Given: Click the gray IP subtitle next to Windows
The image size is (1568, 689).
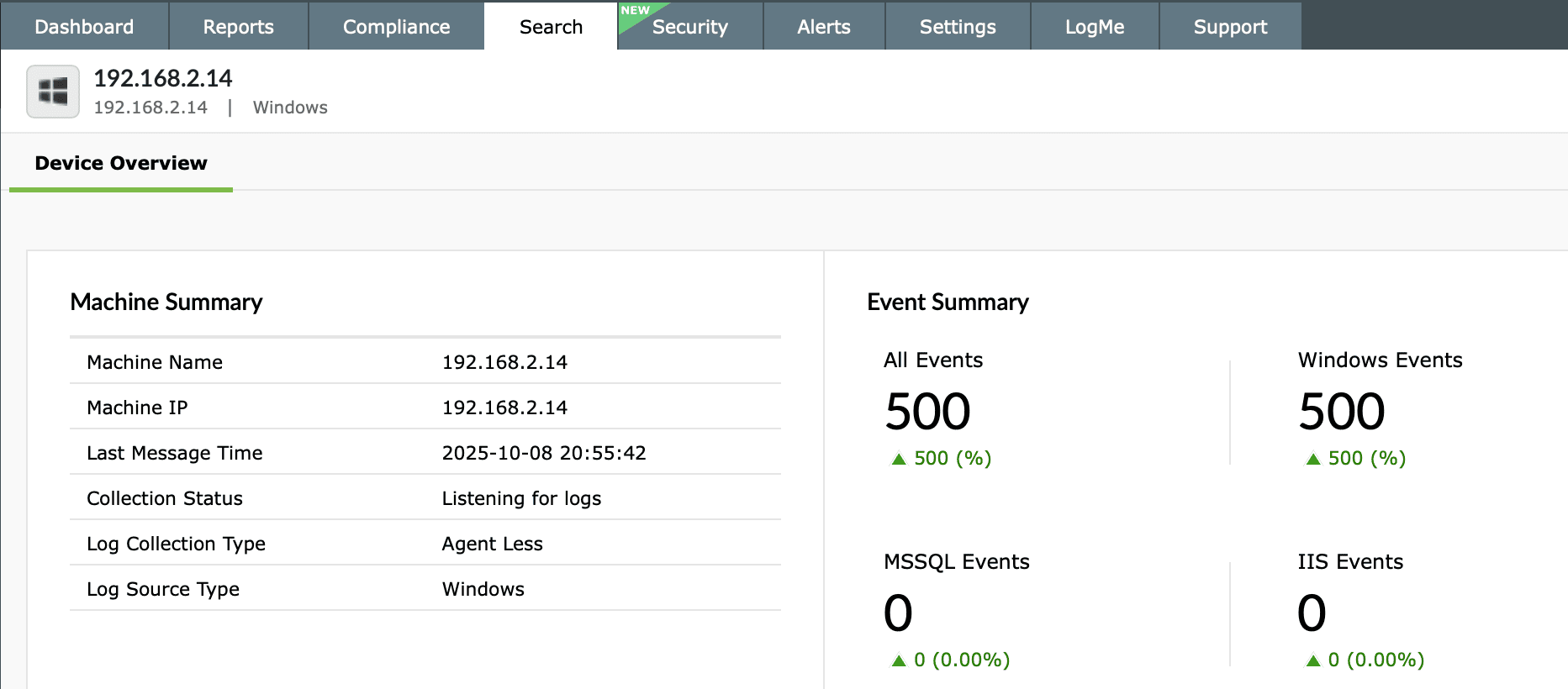Looking at the screenshot, I should point(150,108).
